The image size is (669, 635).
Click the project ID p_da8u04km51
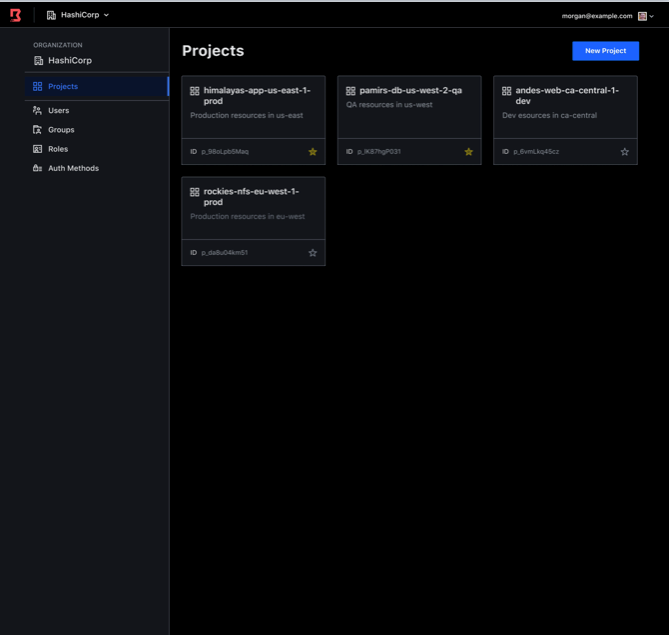tap(224, 253)
